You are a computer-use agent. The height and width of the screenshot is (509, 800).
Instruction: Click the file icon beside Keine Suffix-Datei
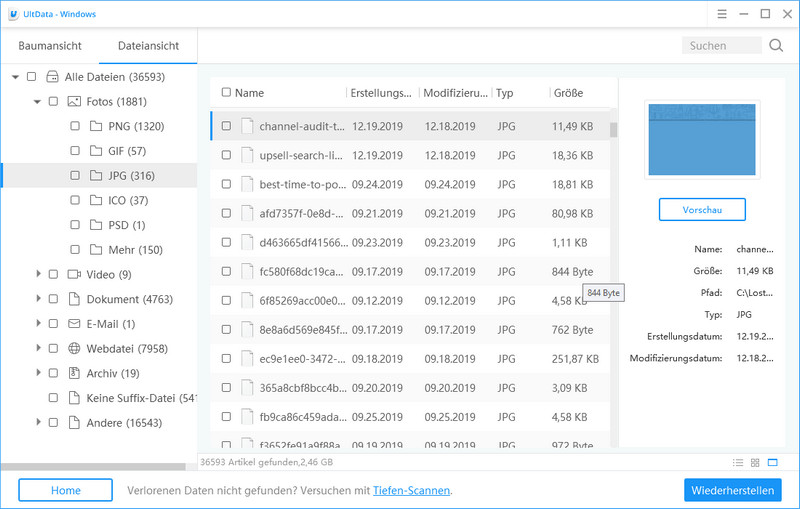click(74, 398)
